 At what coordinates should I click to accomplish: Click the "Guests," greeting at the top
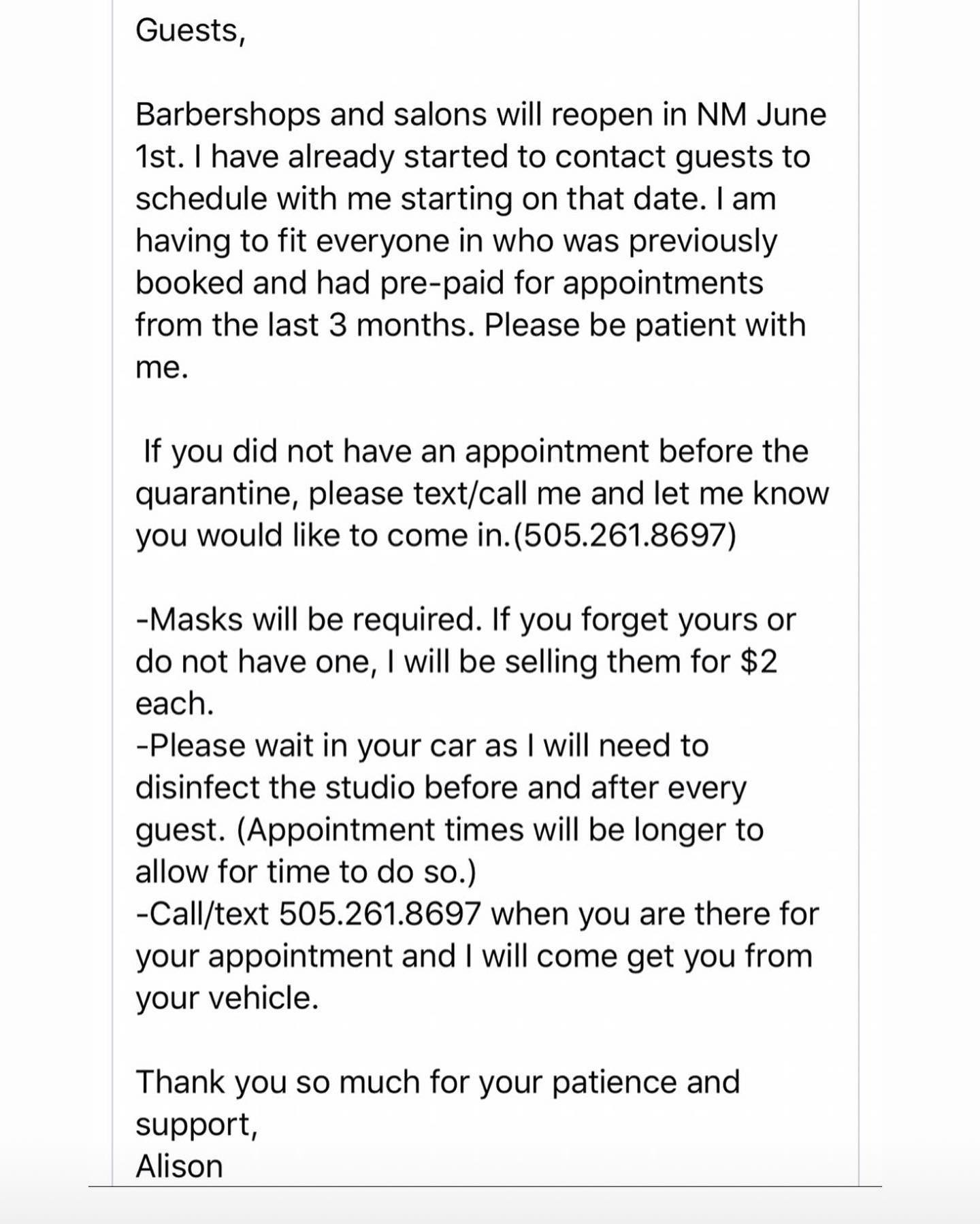pos(190,31)
